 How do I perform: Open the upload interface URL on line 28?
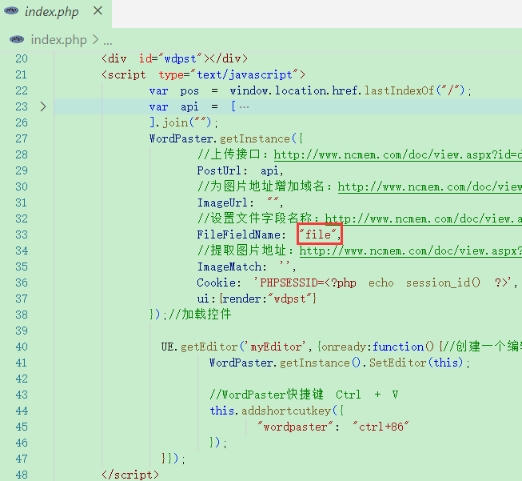click(x=398, y=155)
